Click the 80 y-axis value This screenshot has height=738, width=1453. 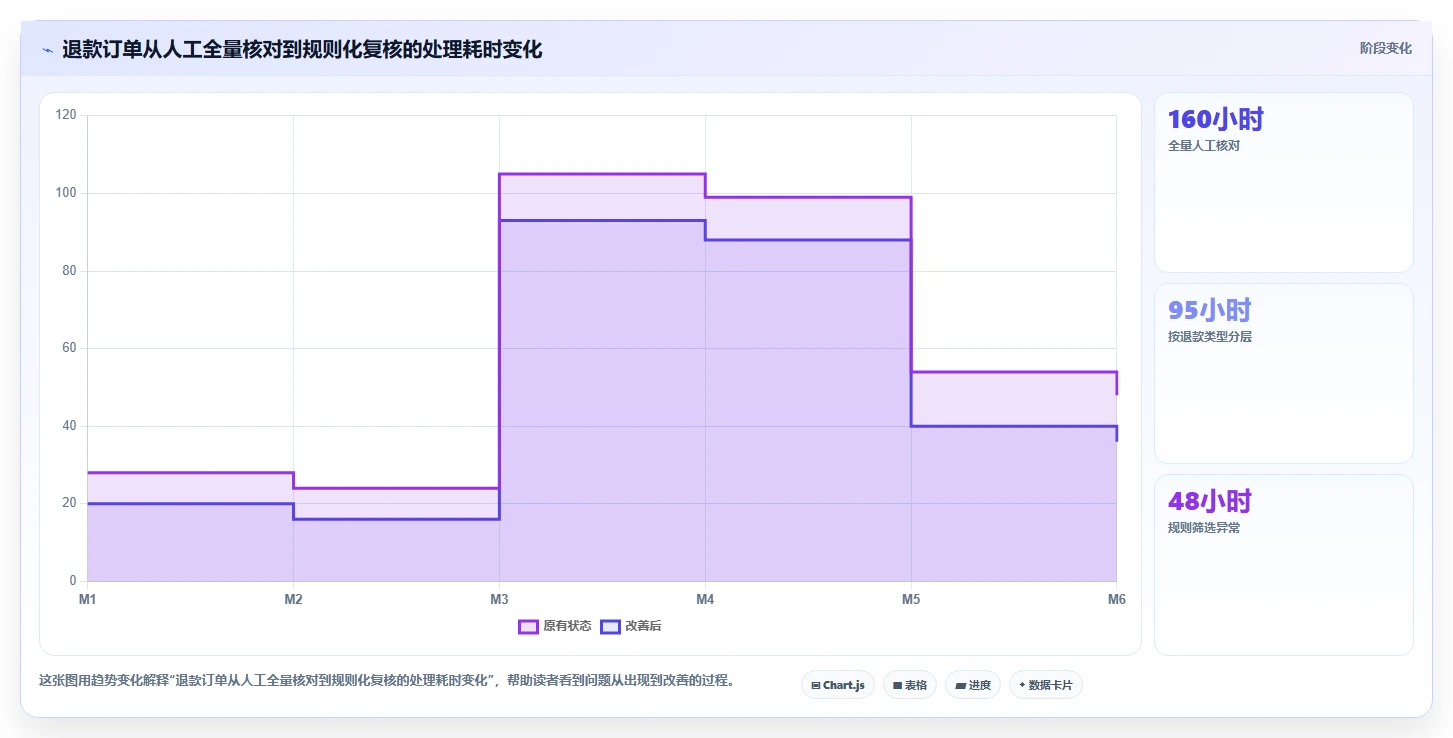tap(70, 271)
